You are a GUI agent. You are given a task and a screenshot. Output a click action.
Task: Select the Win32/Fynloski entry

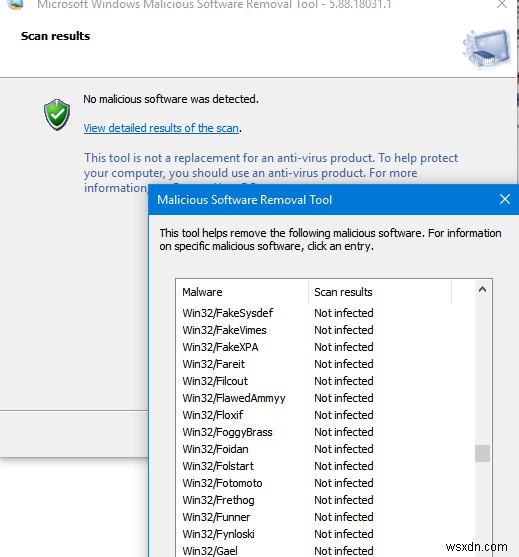218,534
